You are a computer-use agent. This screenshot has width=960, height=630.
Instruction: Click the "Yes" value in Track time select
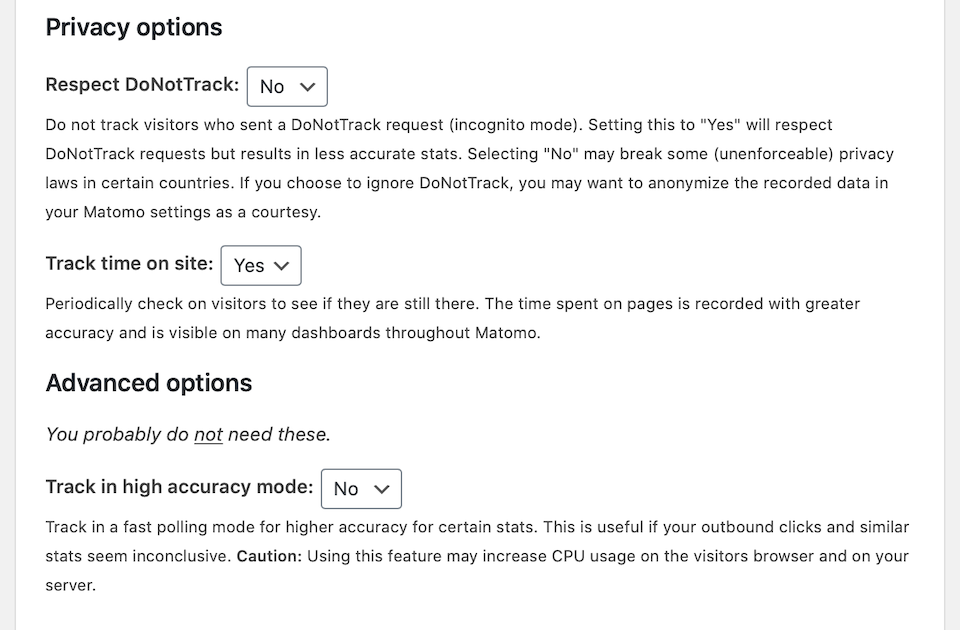[x=249, y=266]
